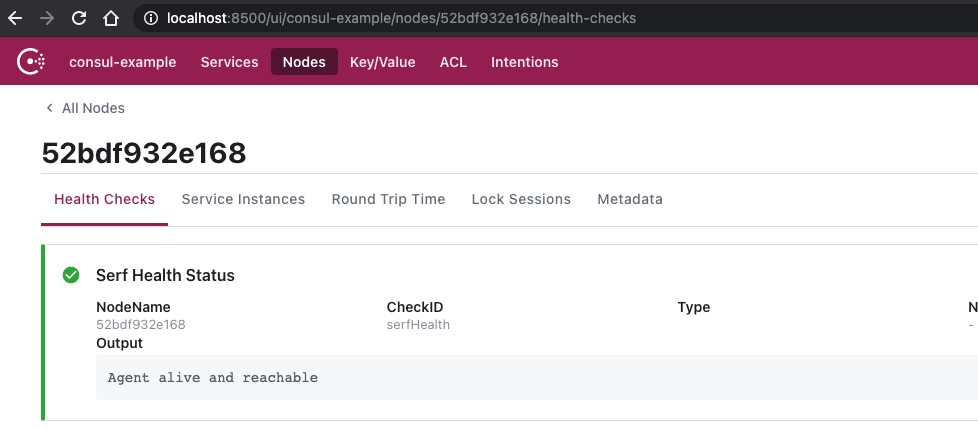This screenshot has height=429, width=978.
Task: Open the Lock Sessions tab
Action: 521,199
